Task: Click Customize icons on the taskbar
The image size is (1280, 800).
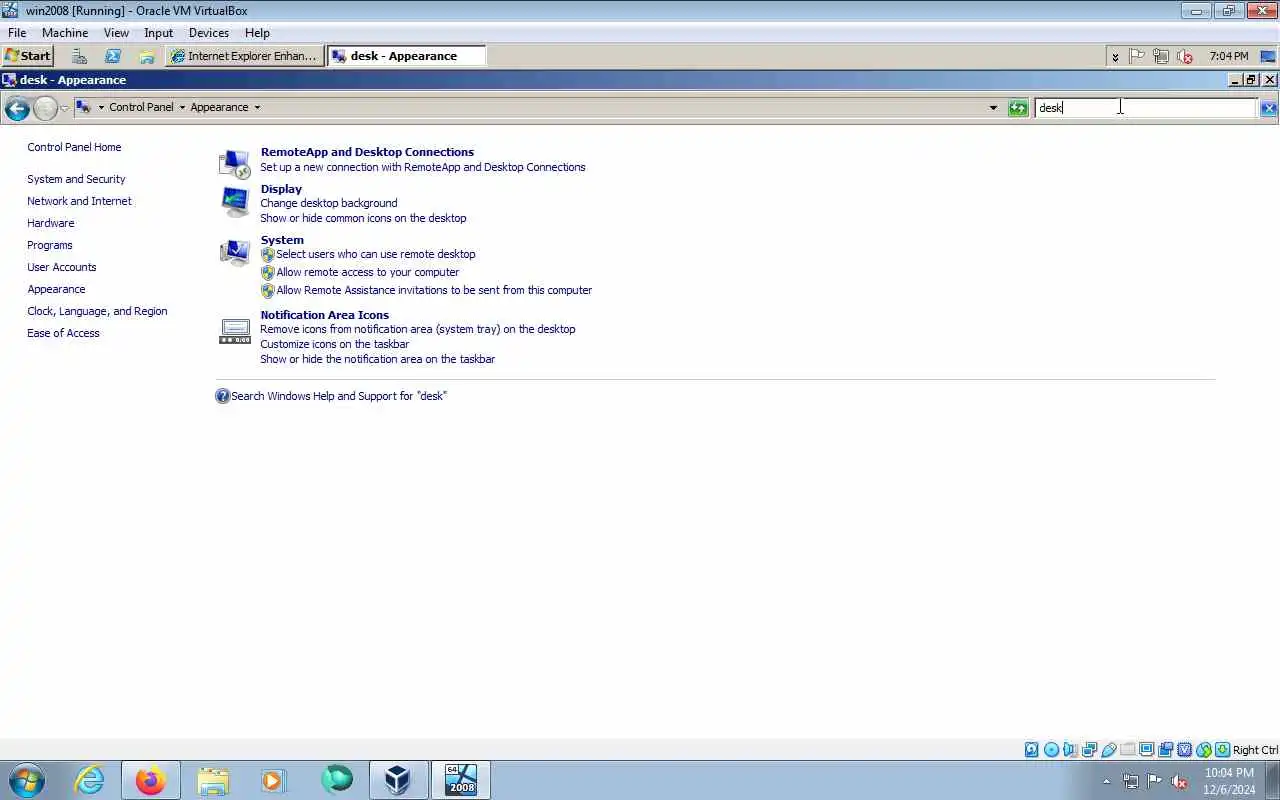Action: (x=335, y=344)
